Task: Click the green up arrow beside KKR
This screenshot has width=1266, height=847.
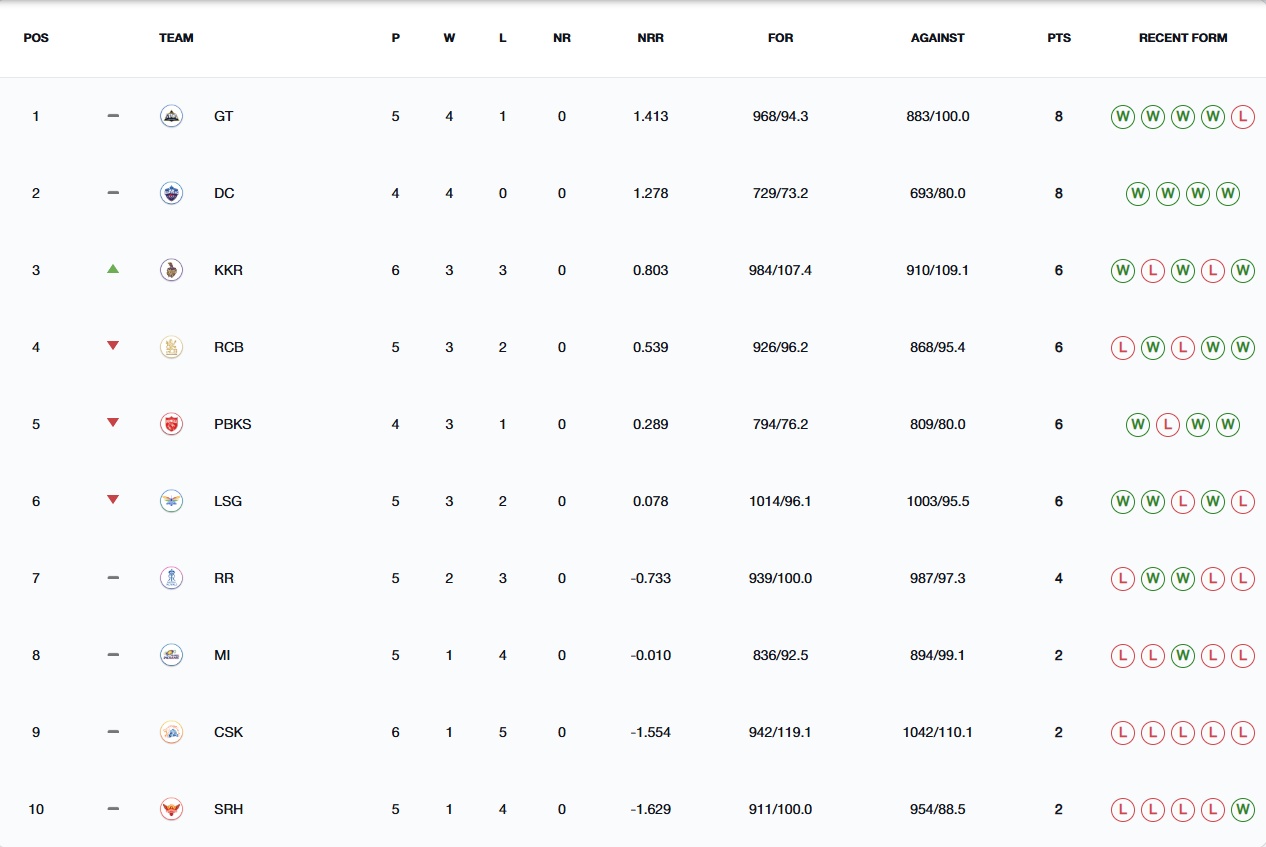Action: 113,269
